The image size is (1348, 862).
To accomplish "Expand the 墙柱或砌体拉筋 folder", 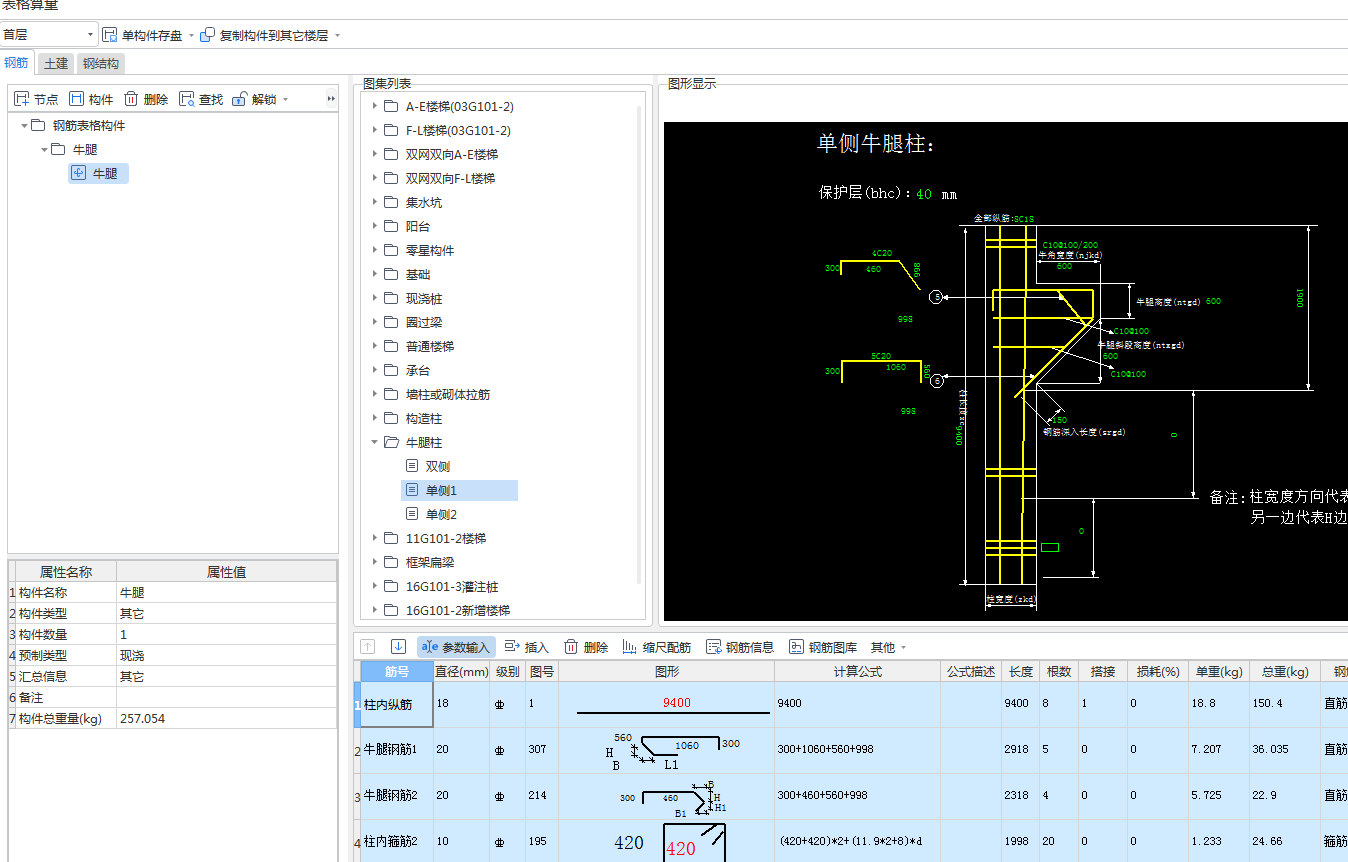I will pyautogui.click(x=375, y=395).
